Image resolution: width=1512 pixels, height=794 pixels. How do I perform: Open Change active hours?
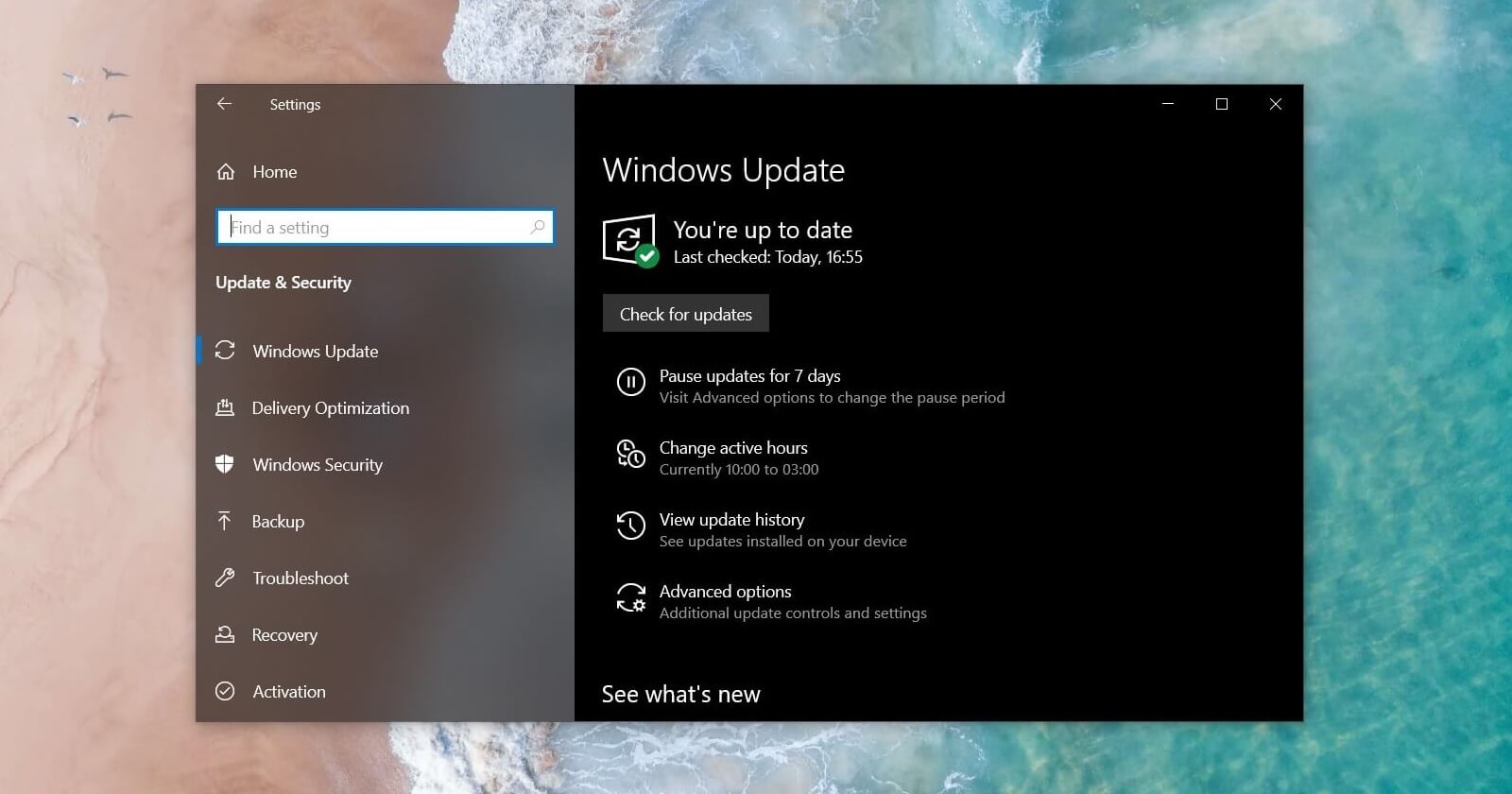(x=733, y=448)
